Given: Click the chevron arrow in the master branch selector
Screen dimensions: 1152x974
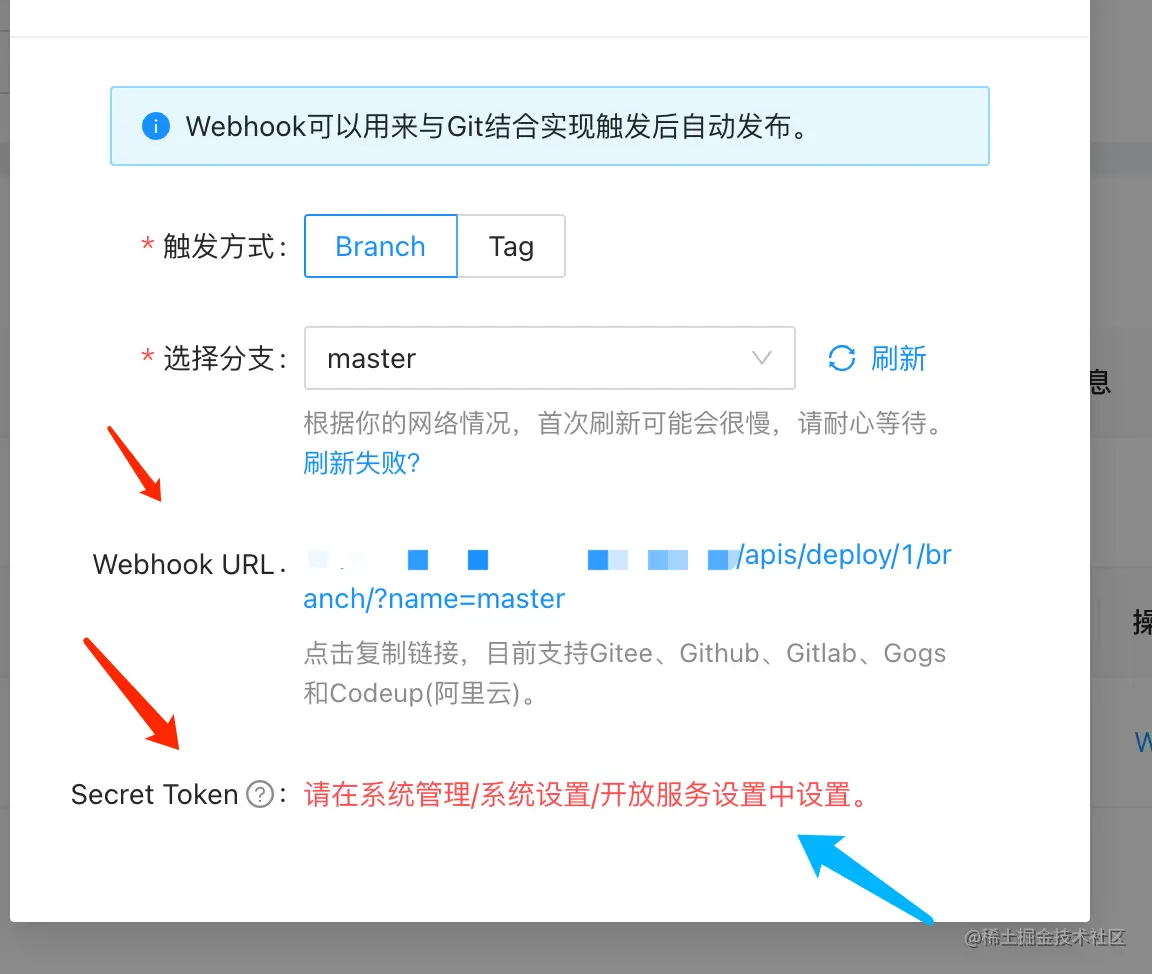Looking at the screenshot, I should (762, 358).
